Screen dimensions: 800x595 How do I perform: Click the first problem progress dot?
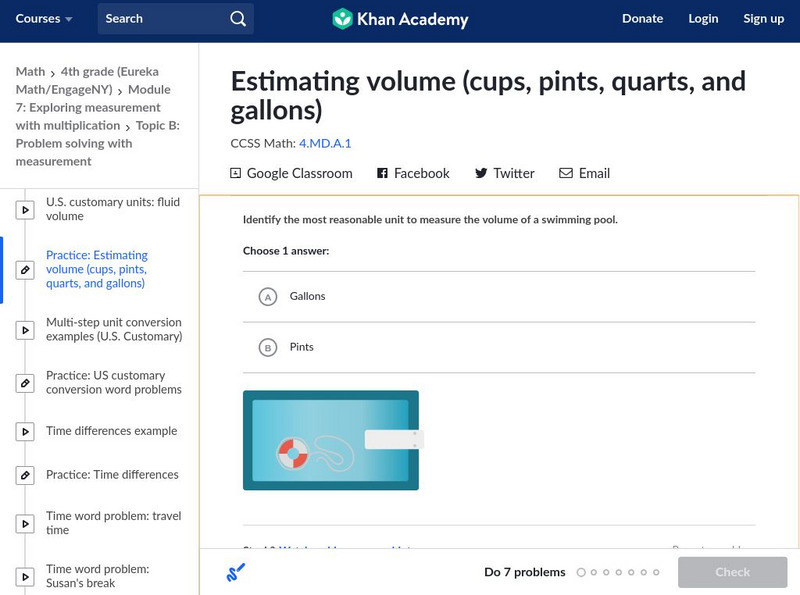[x=581, y=573]
